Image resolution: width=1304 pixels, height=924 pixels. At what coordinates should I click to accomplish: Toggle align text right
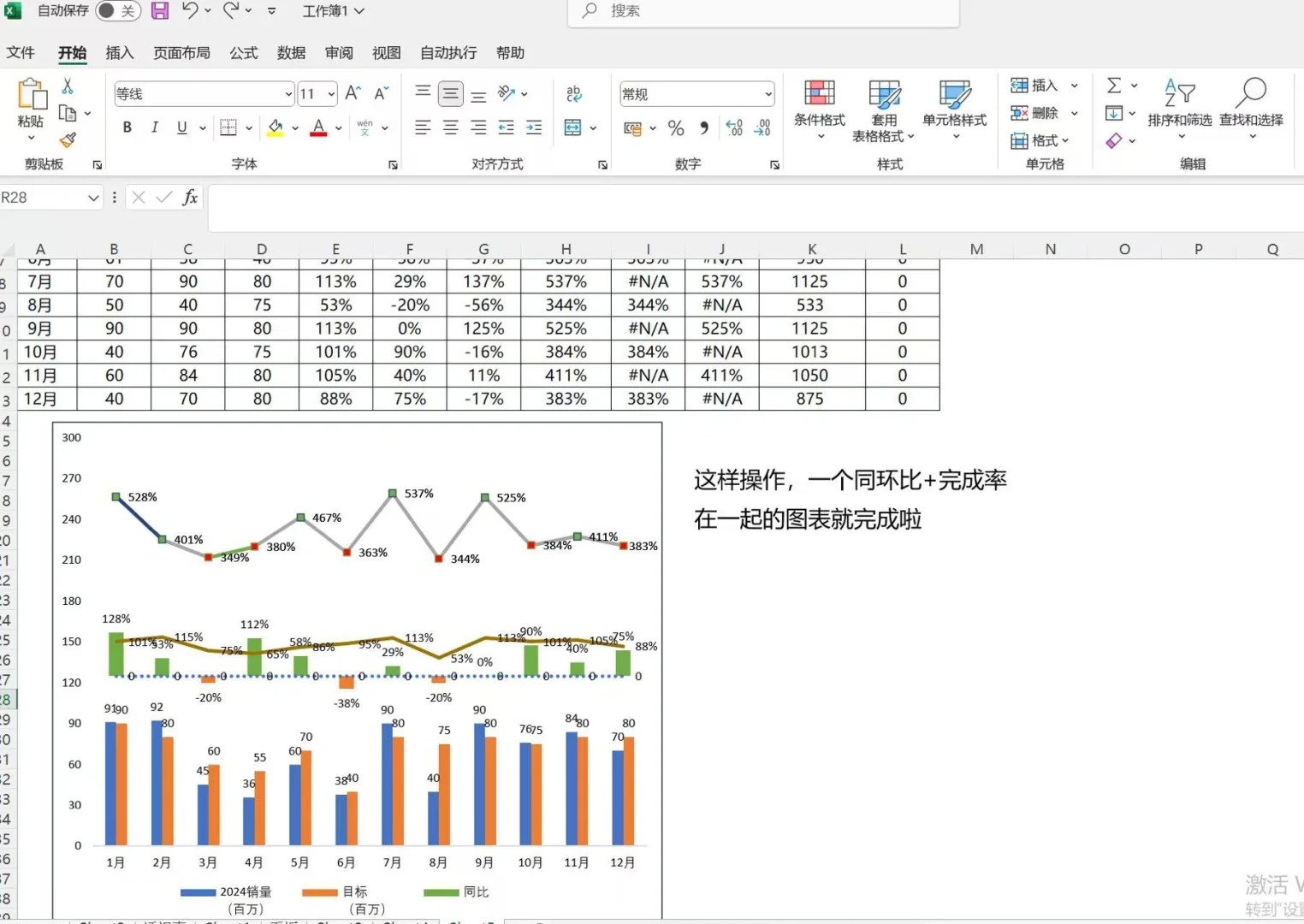coord(479,127)
